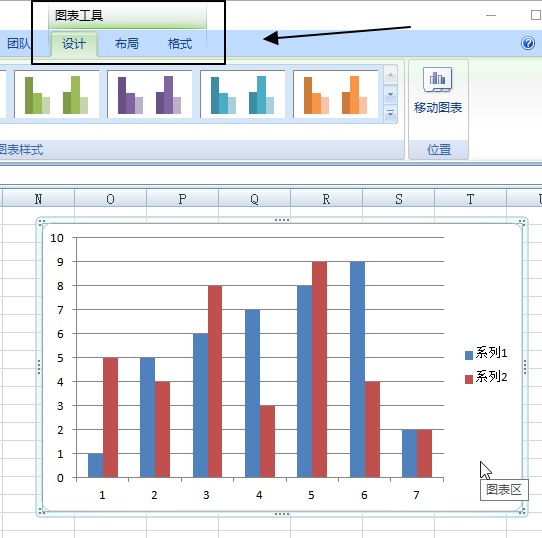Click the chart's top-middle sizing handle

click(x=282, y=220)
